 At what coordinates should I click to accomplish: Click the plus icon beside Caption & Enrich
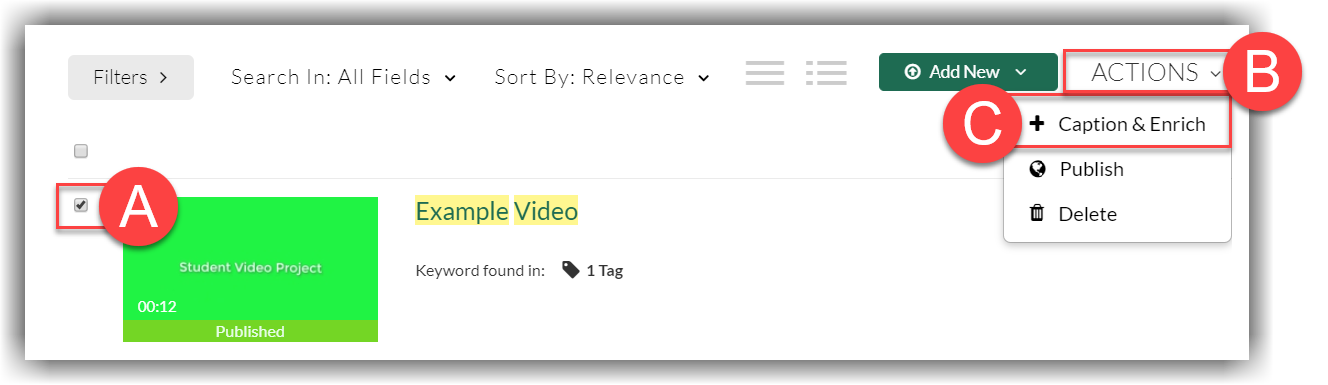click(x=1037, y=124)
